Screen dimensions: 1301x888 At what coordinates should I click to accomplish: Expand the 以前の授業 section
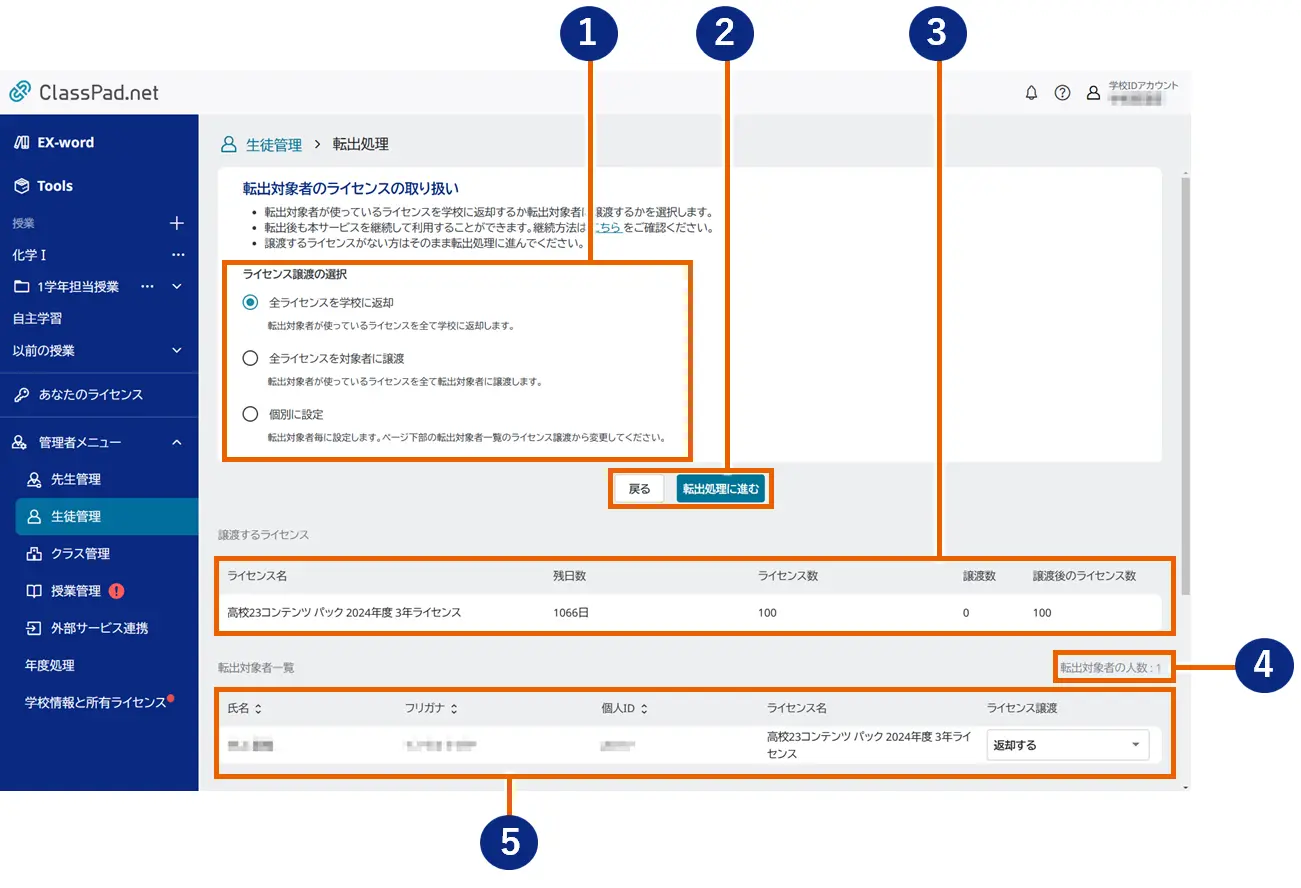tap(177, 351)
